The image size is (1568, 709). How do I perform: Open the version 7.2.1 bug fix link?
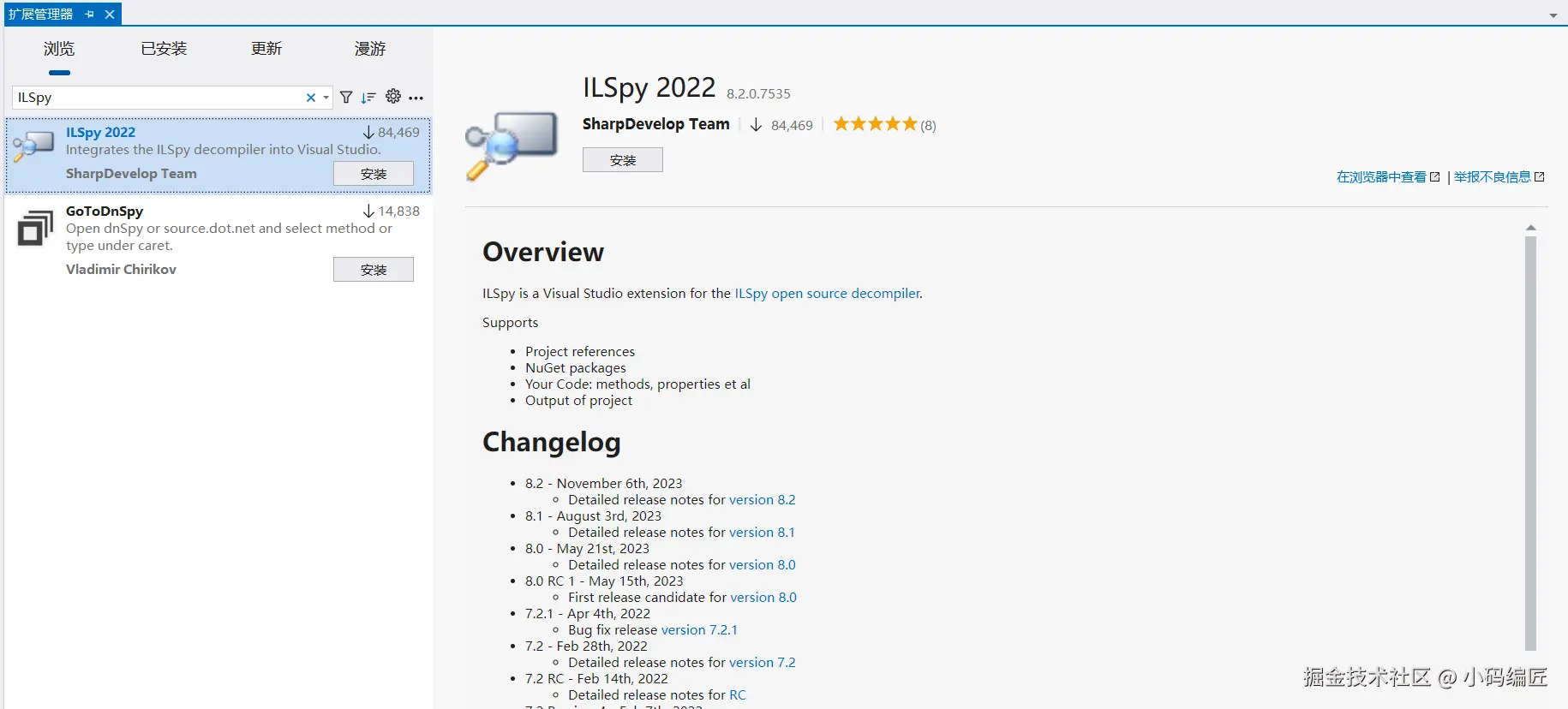[699, 630]
